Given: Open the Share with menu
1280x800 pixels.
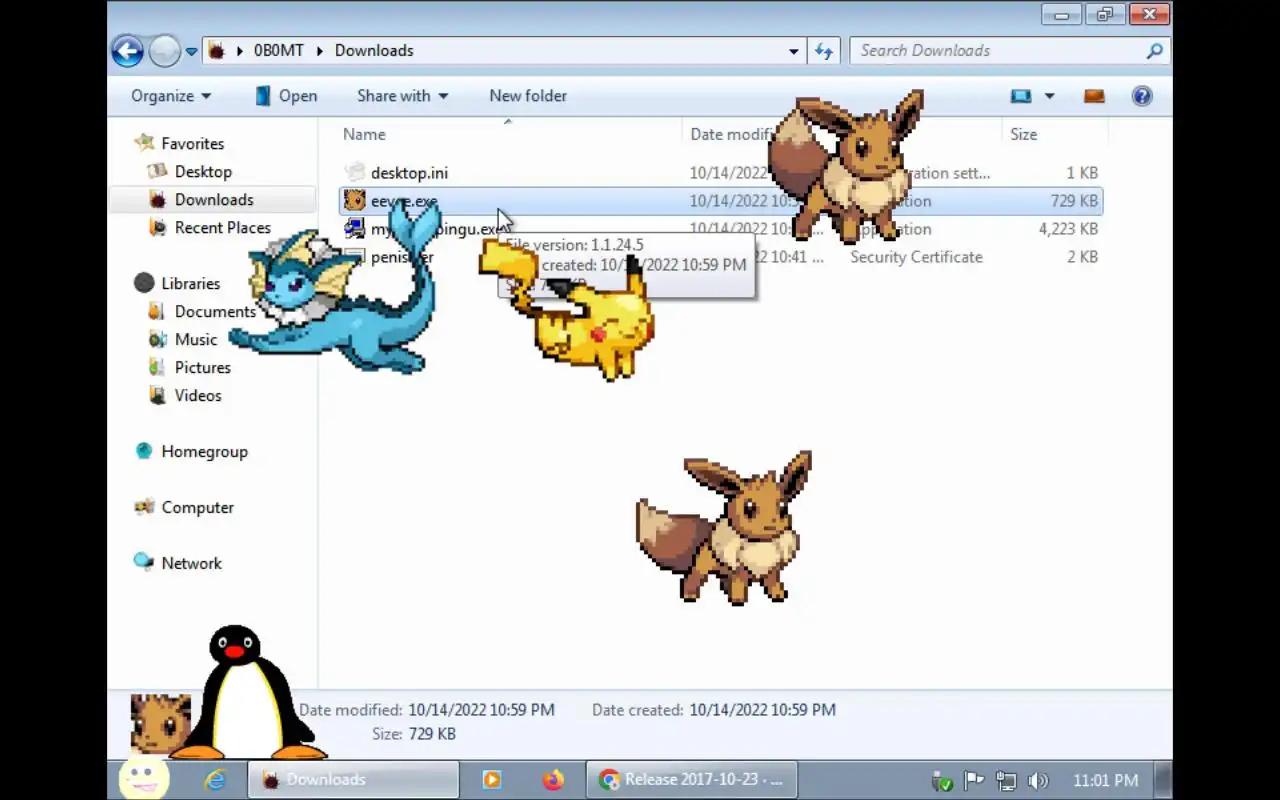Looking at the screenshot, I should pos(402,96).
